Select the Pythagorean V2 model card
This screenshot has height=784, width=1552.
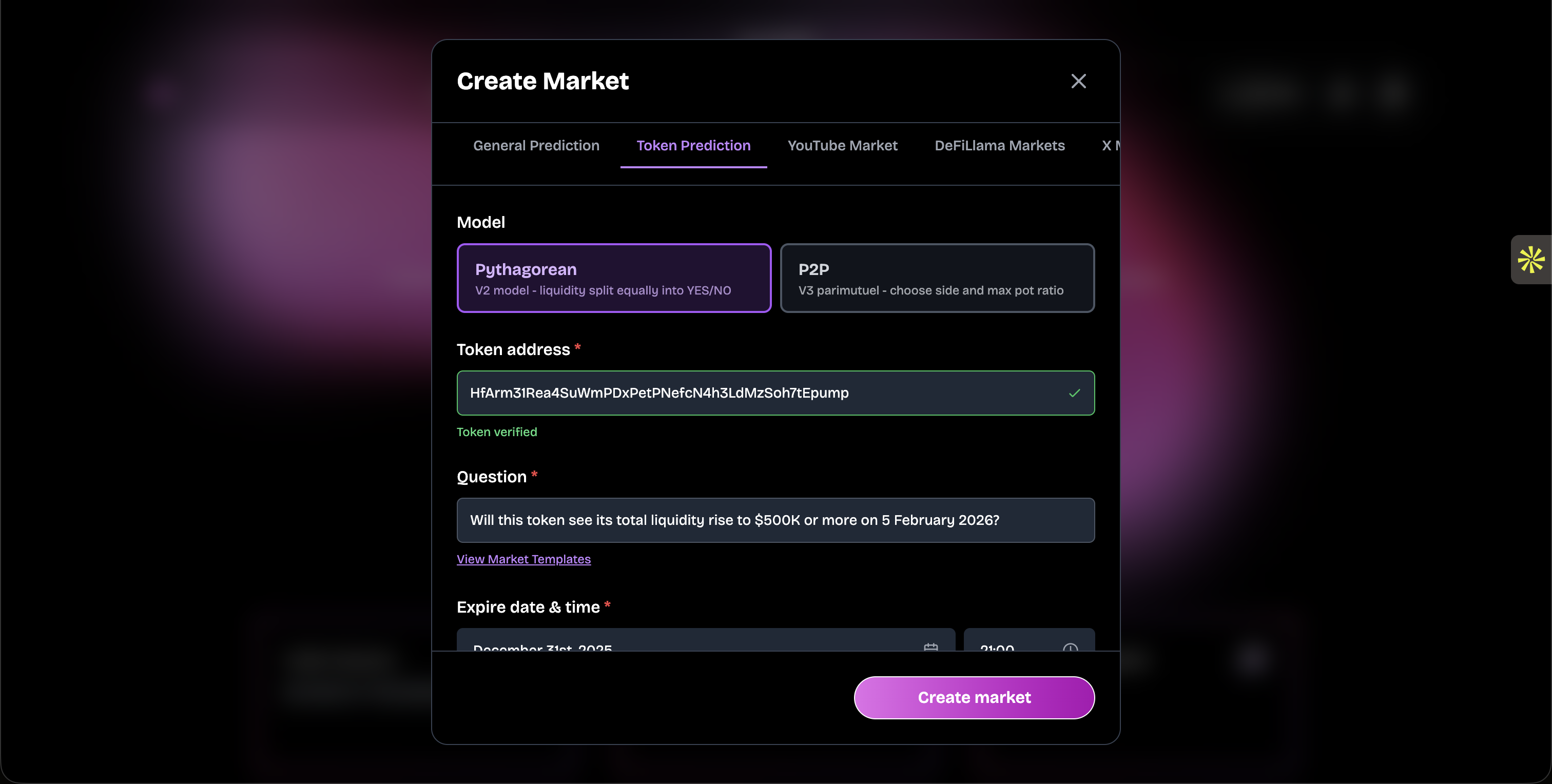(613, 278)
